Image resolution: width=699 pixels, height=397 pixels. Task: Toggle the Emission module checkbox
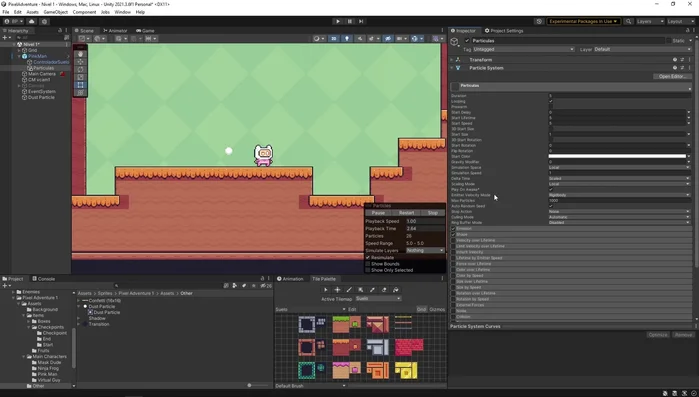[453, 229]
